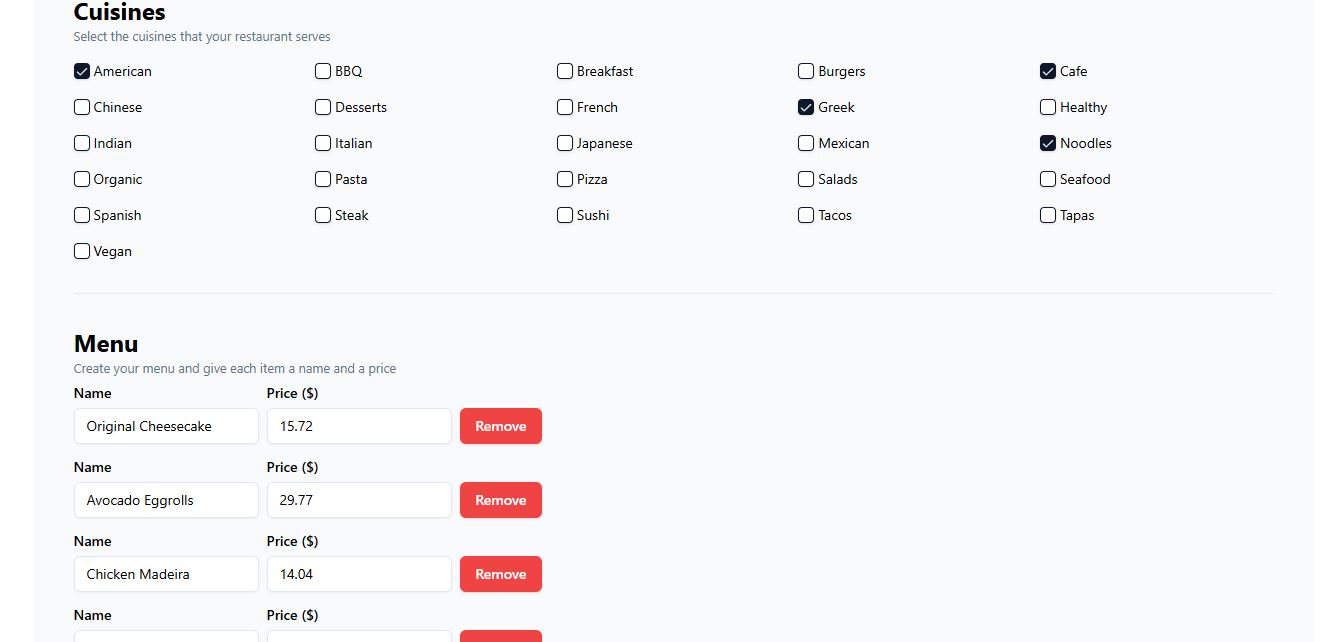The width and height of the screenshot is (1334, 642).
Task: Select the Chinese cuisine checkbox
Action: coord(82,107)
